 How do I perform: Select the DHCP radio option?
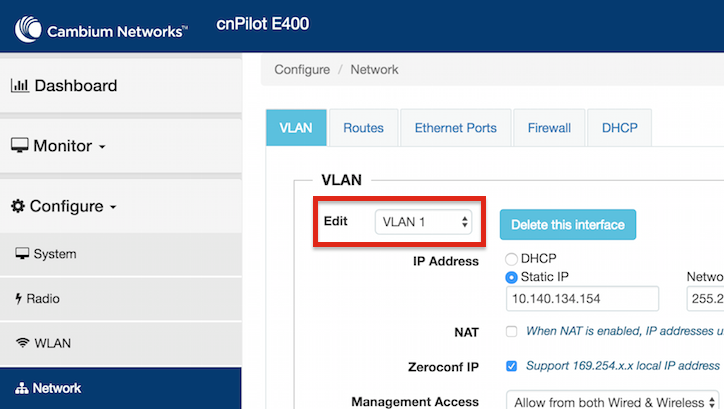tap(512, 258)
